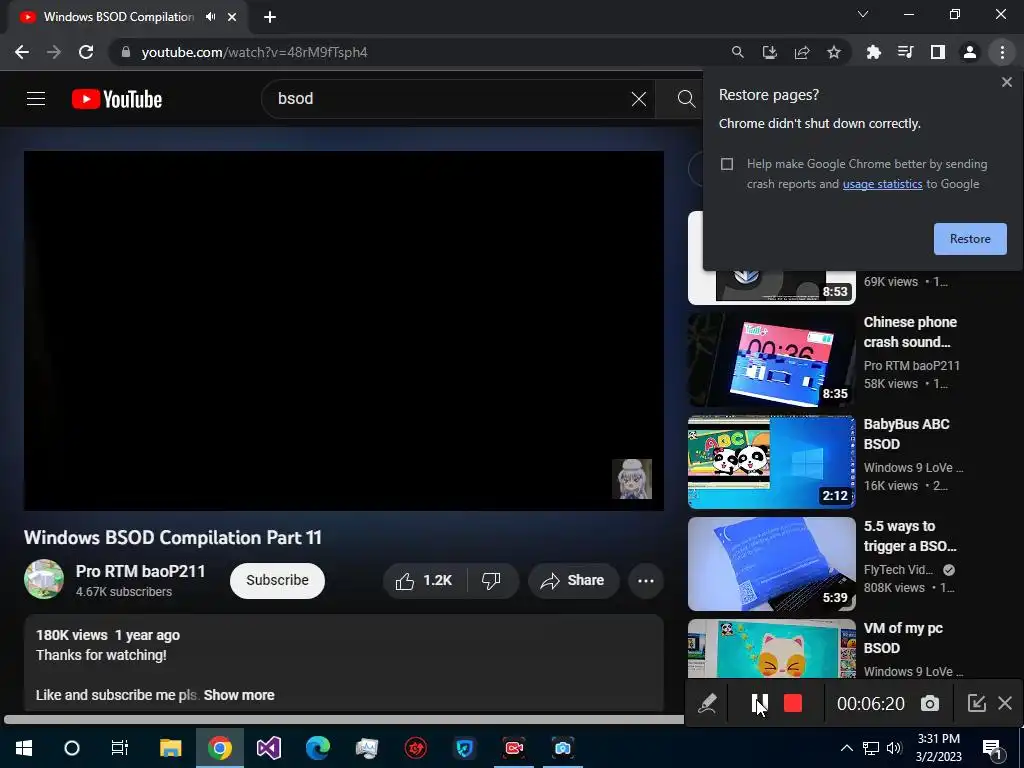
Task: Open the Chrome profile avatar
Action: (970, 52)
